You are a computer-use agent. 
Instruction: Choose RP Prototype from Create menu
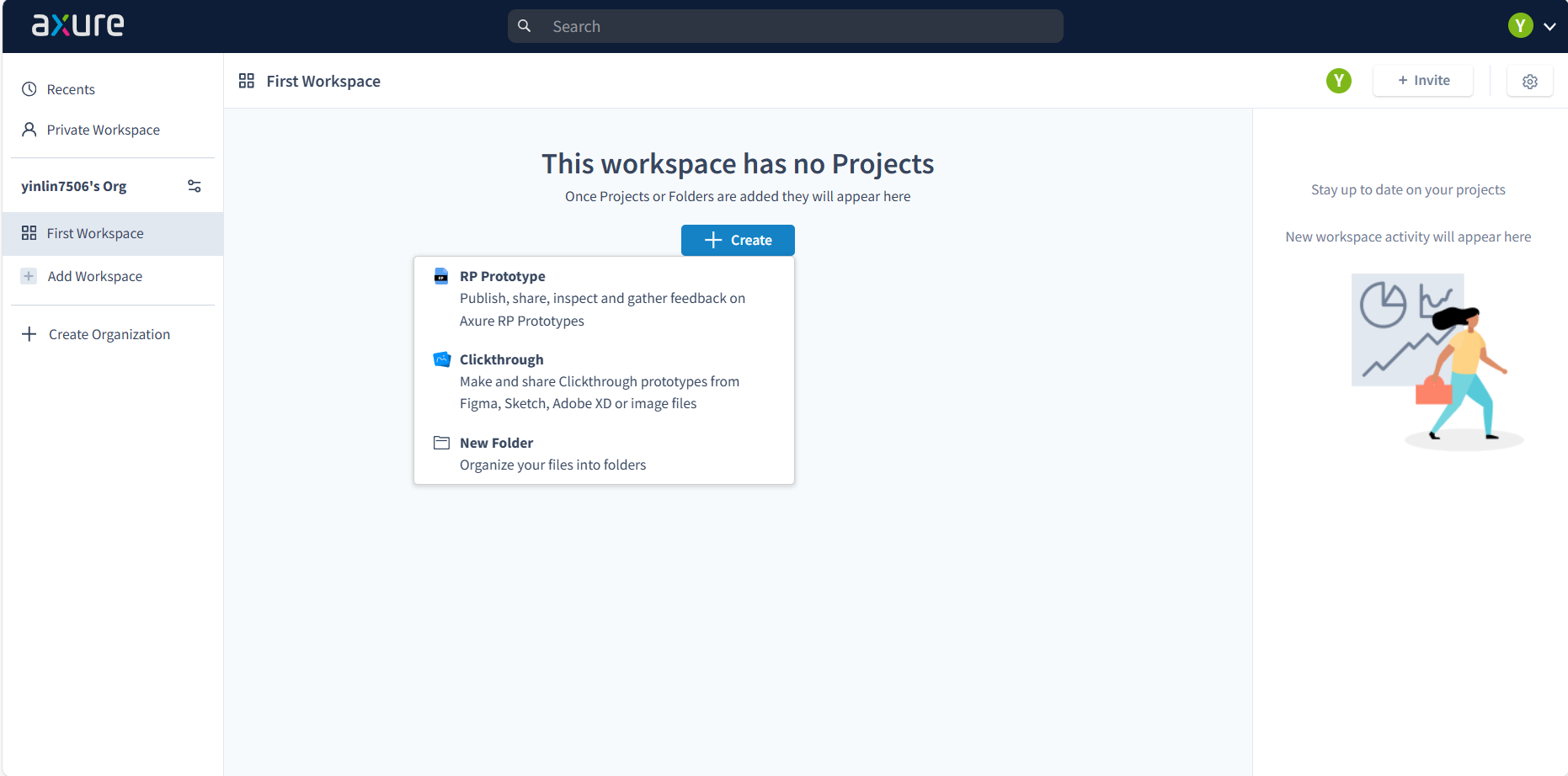click(604, 298)
